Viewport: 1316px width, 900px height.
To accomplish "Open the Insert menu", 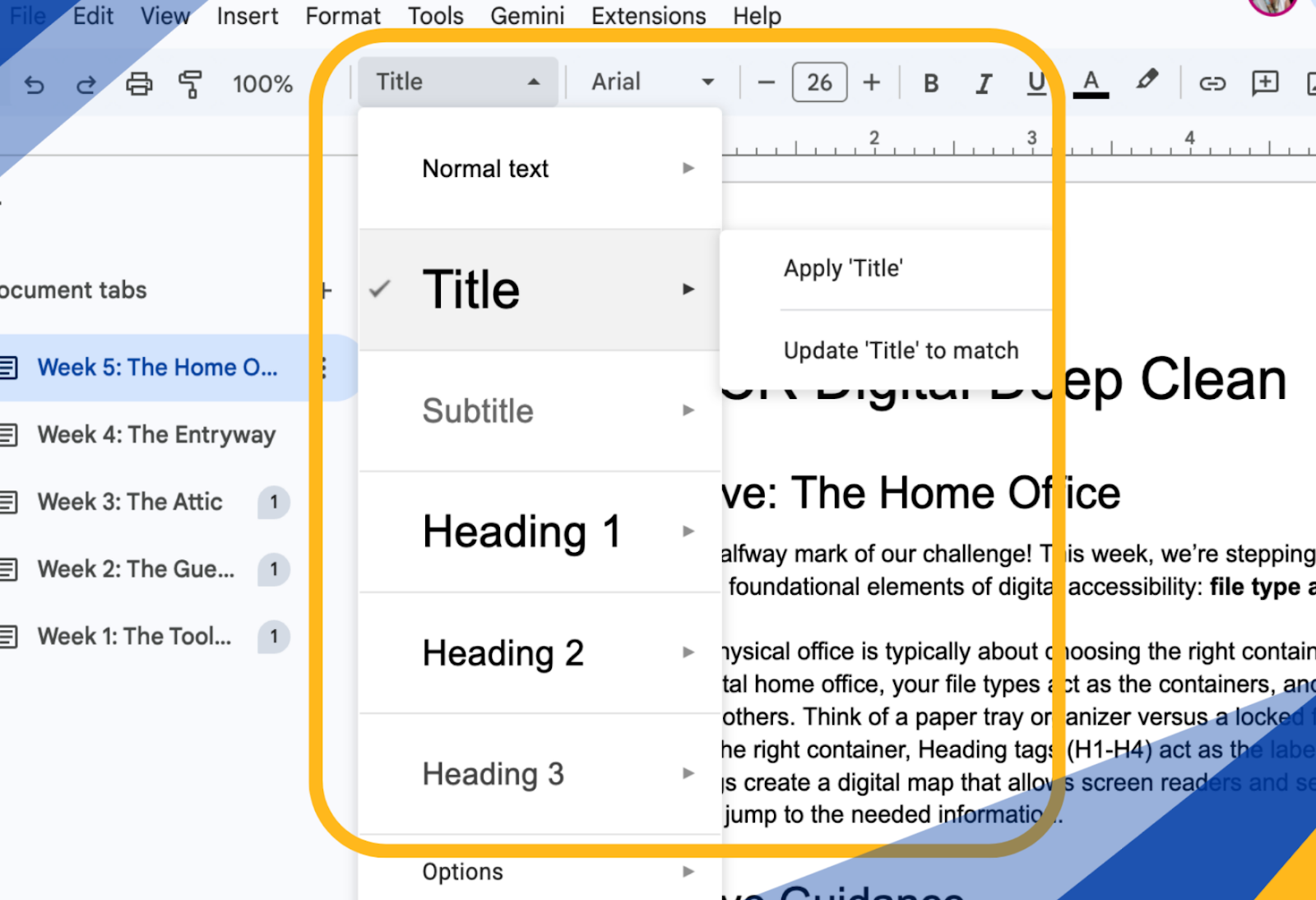I will coord(247,16).
